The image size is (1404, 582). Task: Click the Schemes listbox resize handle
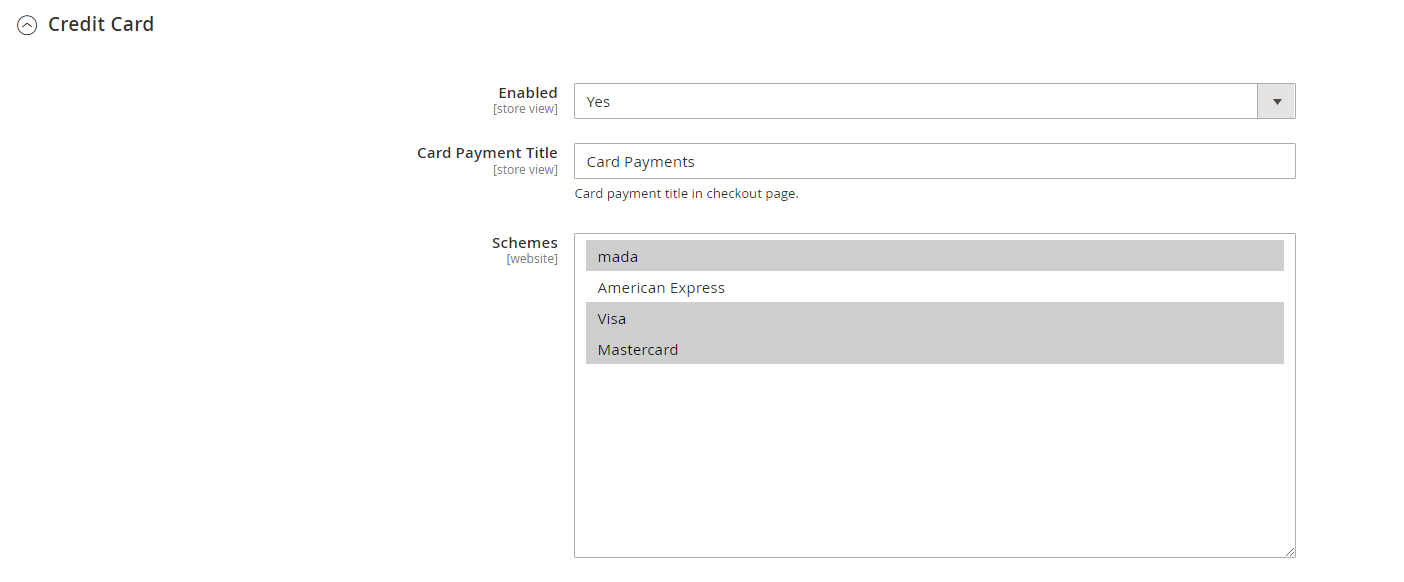point(1289,551)
